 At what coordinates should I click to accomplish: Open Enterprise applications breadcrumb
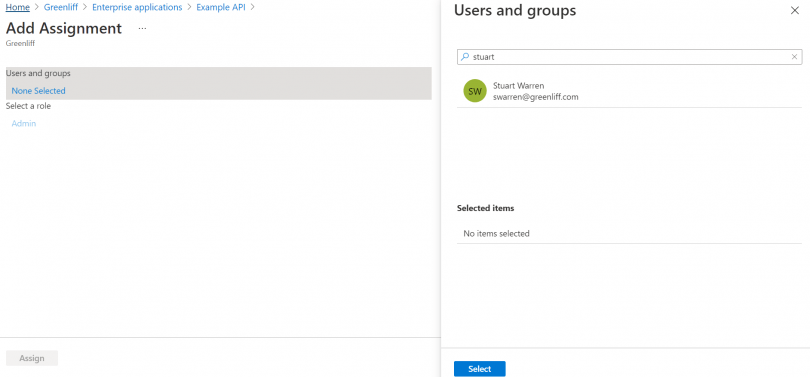[x=137, y=7]
